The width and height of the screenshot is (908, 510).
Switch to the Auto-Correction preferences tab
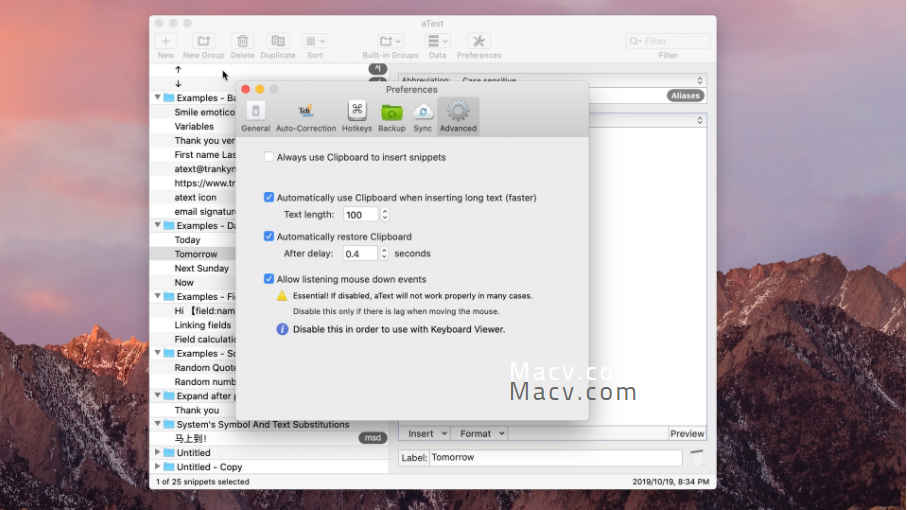(x=306, y=116)
